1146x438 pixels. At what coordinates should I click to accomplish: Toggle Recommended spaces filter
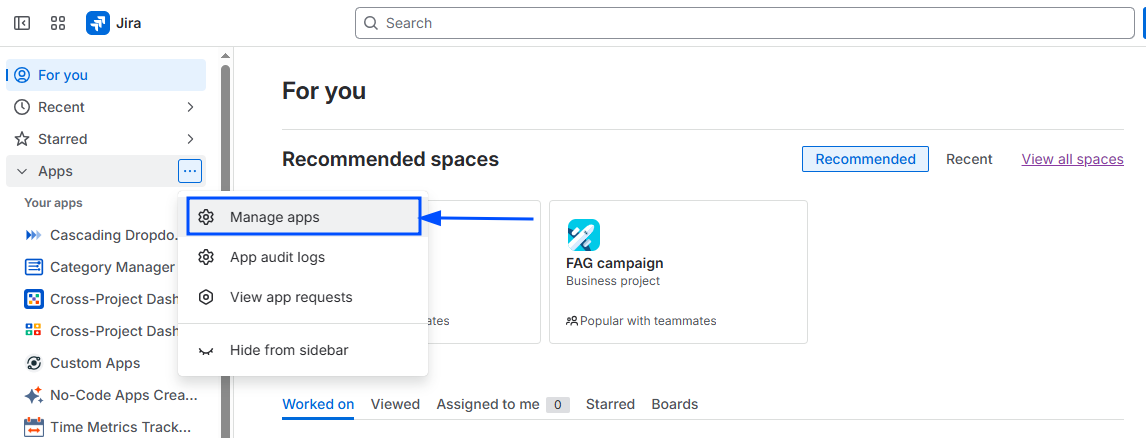click(x=865, y=159)
